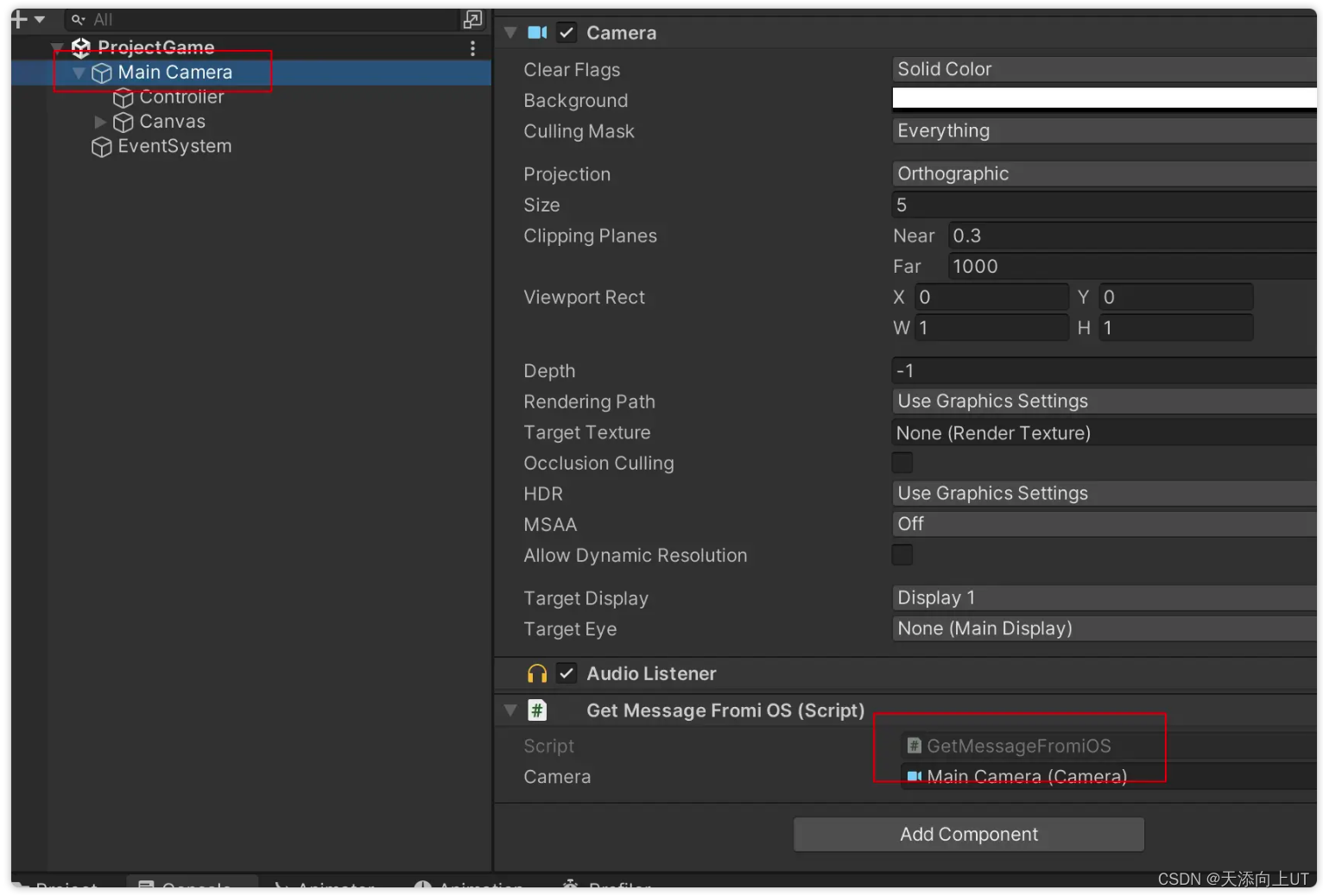Disable the Camera component checkbox
The height and width of the screenshot is (896, 1323).
tap(567, 33)
